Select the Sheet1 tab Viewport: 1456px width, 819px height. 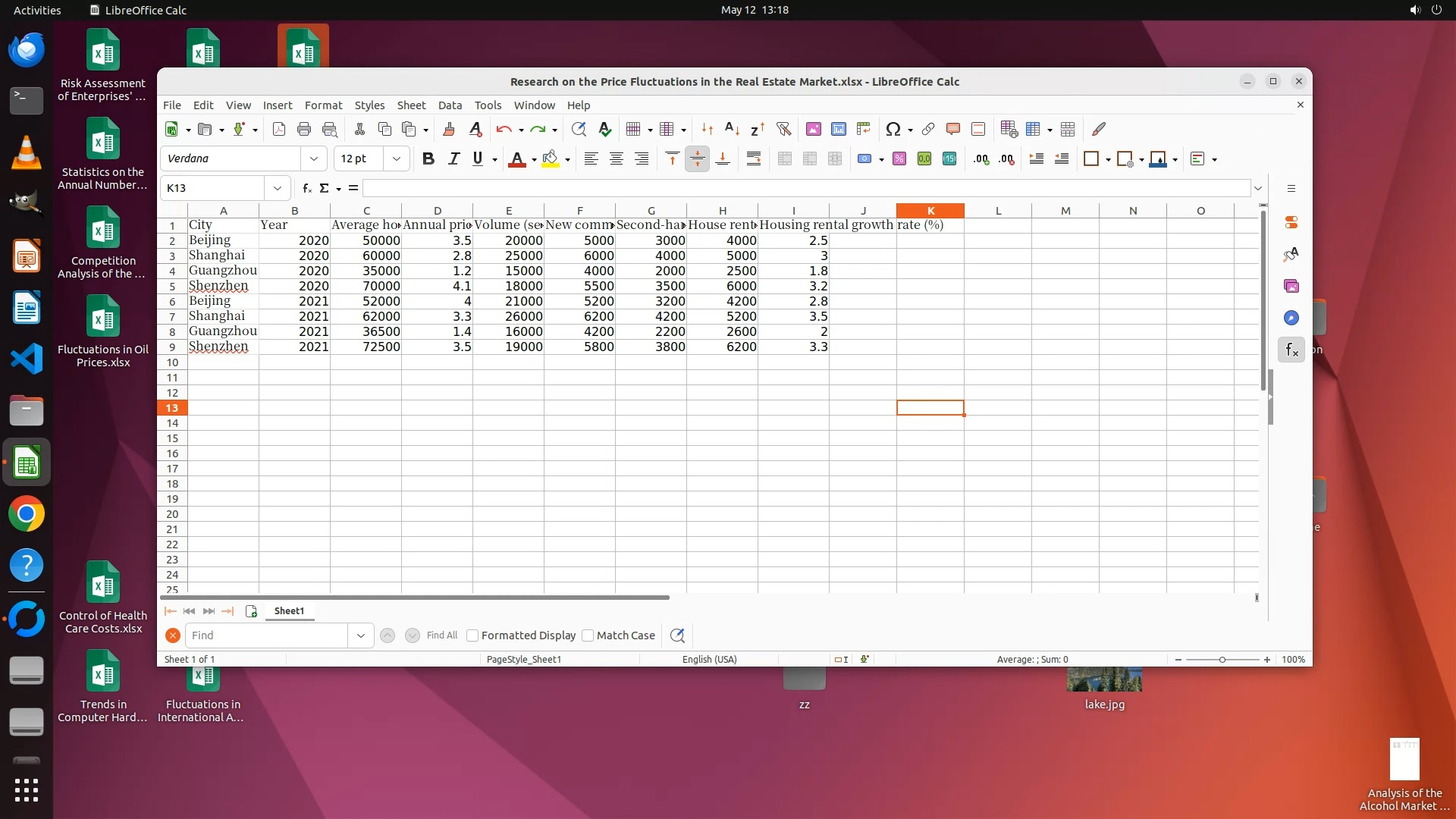[x=289, y=610]
